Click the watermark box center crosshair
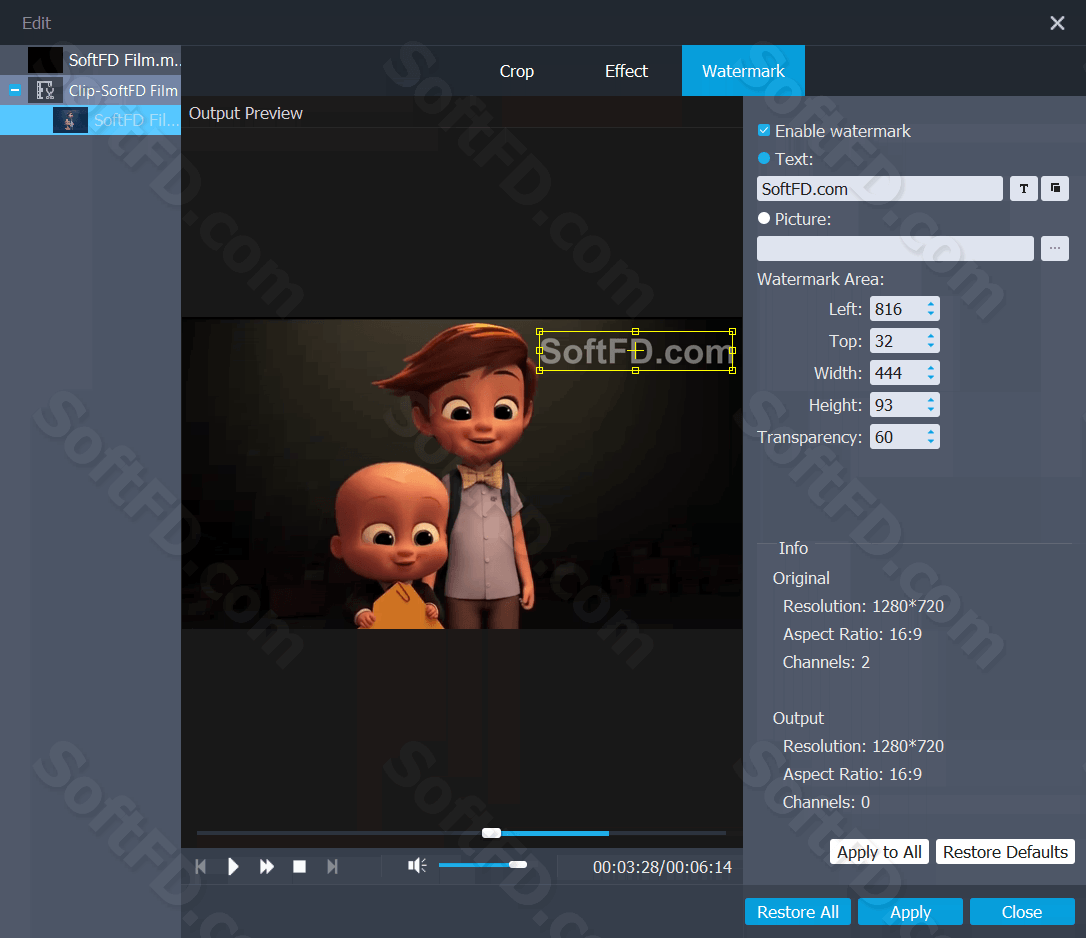This screenshot has height=938, width=1086. [x=636, y=351]
